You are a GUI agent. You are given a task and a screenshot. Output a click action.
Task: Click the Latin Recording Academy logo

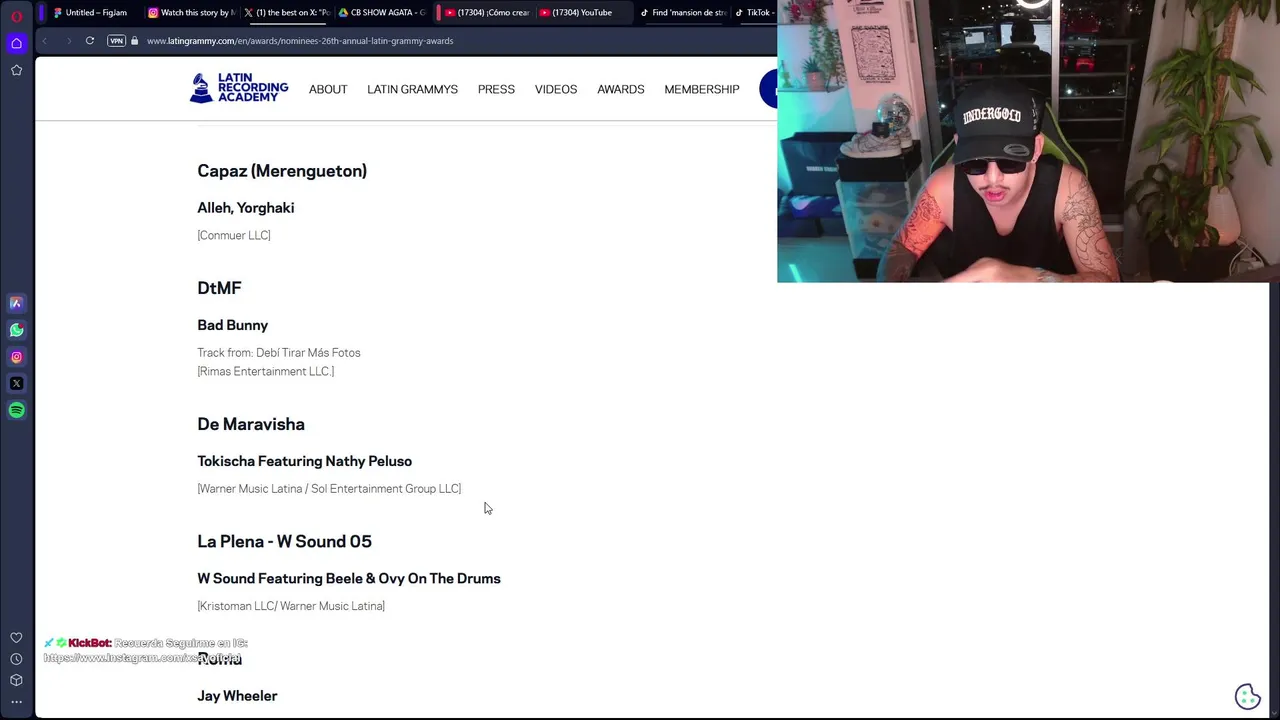pos(239,88)
